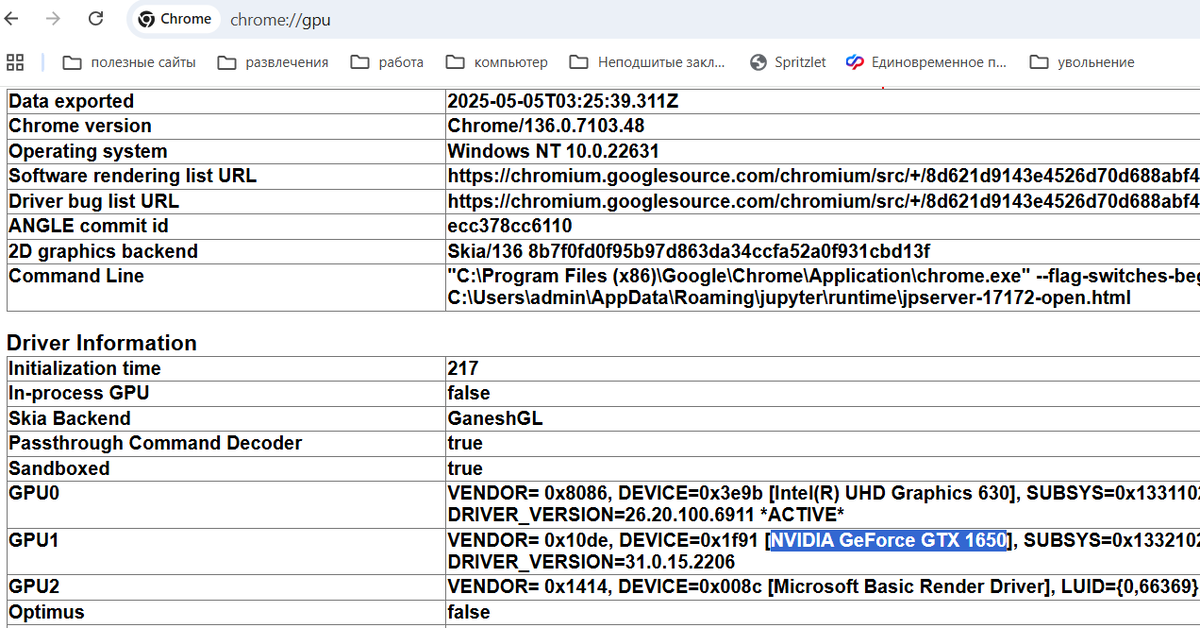Click the Driver bug list URL value
Screen dimensions: 1200x628
(x=823, y=201)
